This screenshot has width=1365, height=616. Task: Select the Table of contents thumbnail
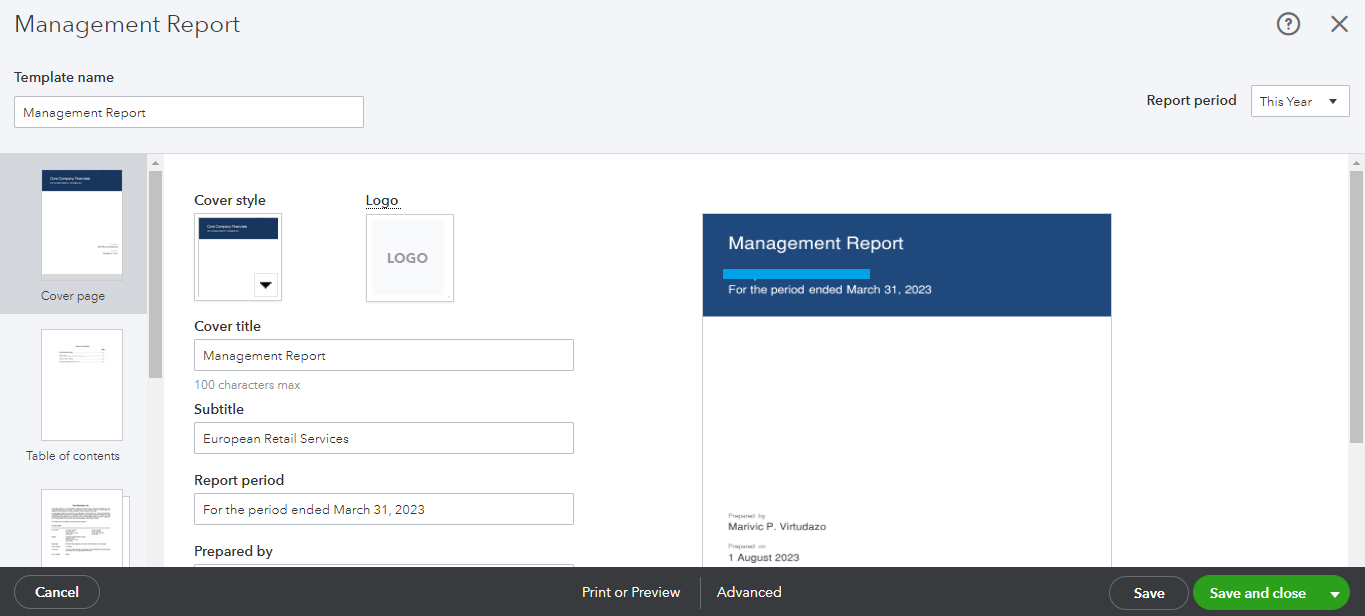[82, 385]
